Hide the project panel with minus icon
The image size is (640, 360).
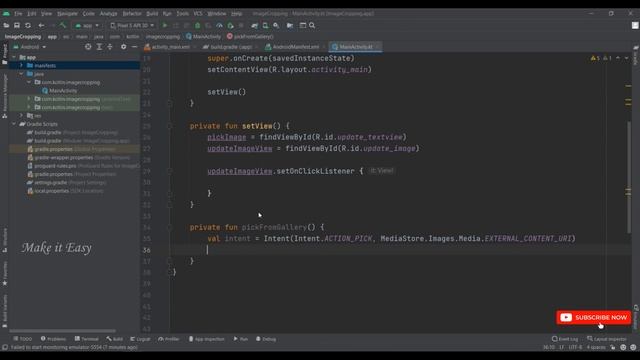pyautogui.click(x=134, y=47)
